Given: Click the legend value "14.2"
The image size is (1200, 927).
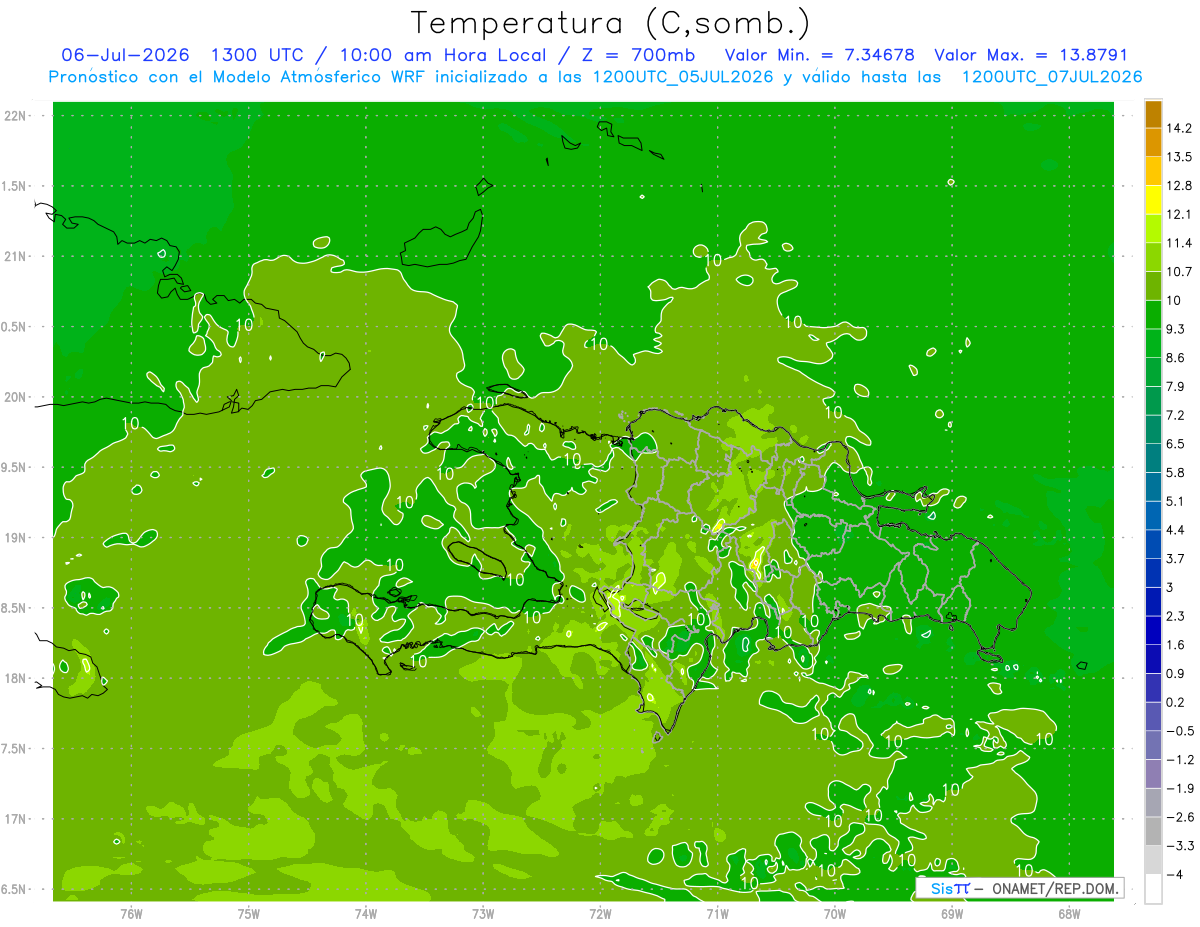Looking at the screenshot, I should [1180, 128].
